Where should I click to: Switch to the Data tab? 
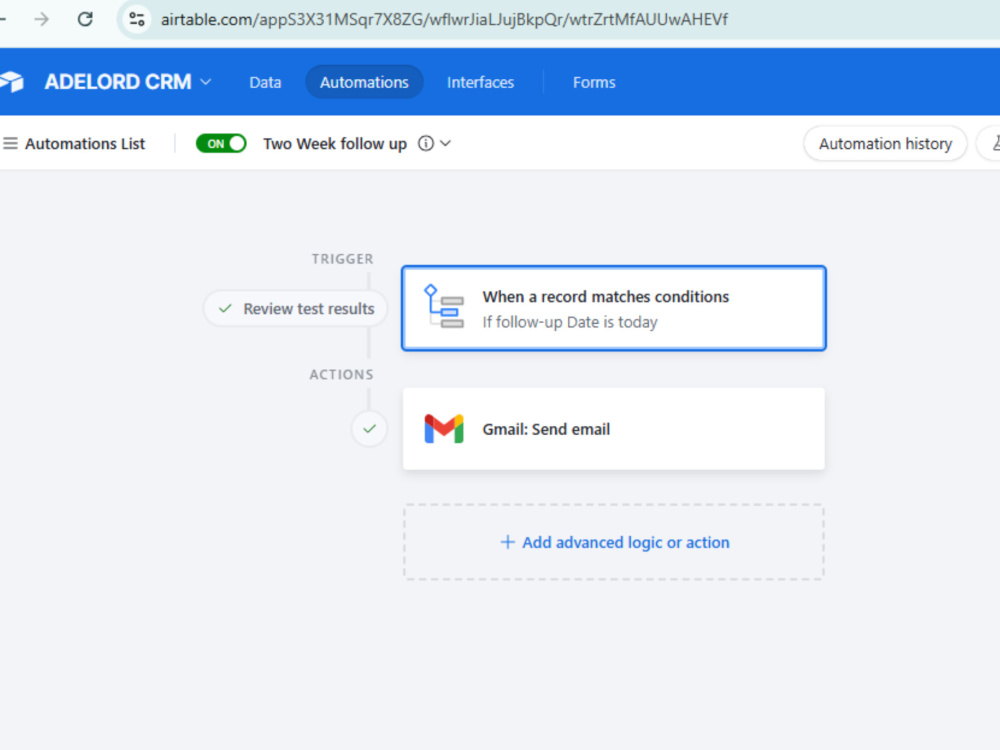tap(265, 82)
